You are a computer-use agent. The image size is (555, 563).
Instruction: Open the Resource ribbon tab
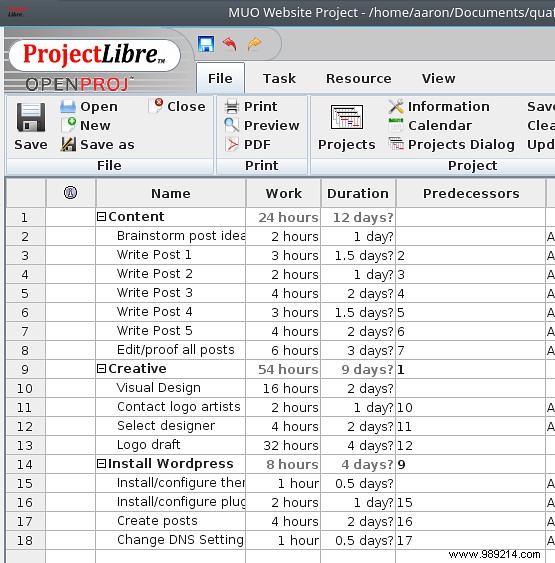[359, 78]
